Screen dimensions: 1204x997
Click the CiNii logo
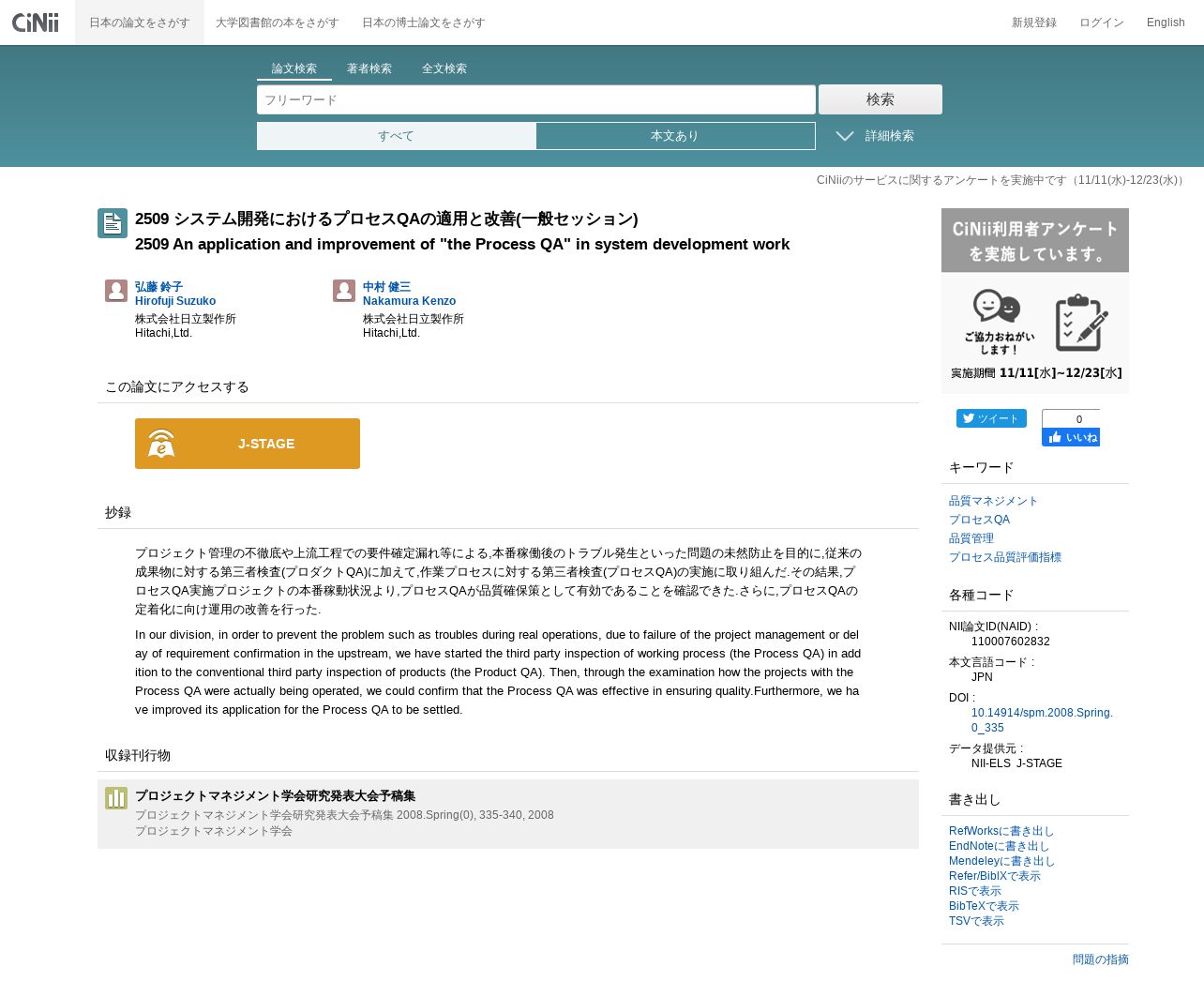pos(36,23)
